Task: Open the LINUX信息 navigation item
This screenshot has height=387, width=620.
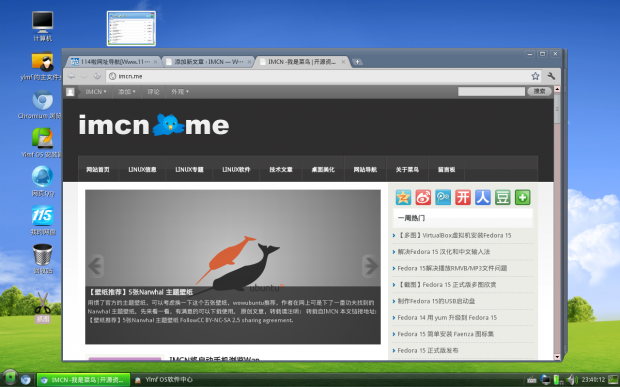Action: point(142,170)
